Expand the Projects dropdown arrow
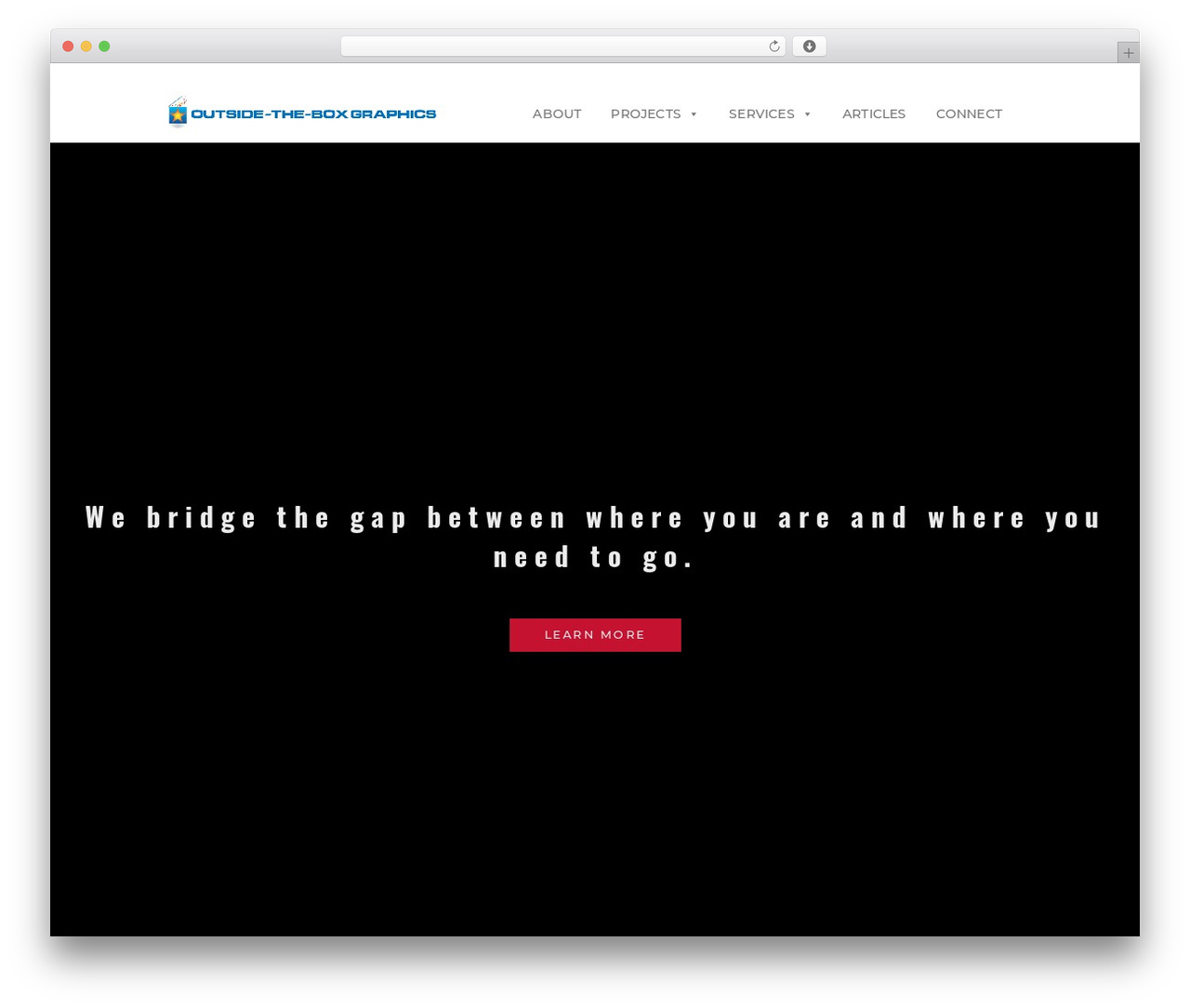Viewport: 1190px width, 1008px height. (x=694, y=114)
